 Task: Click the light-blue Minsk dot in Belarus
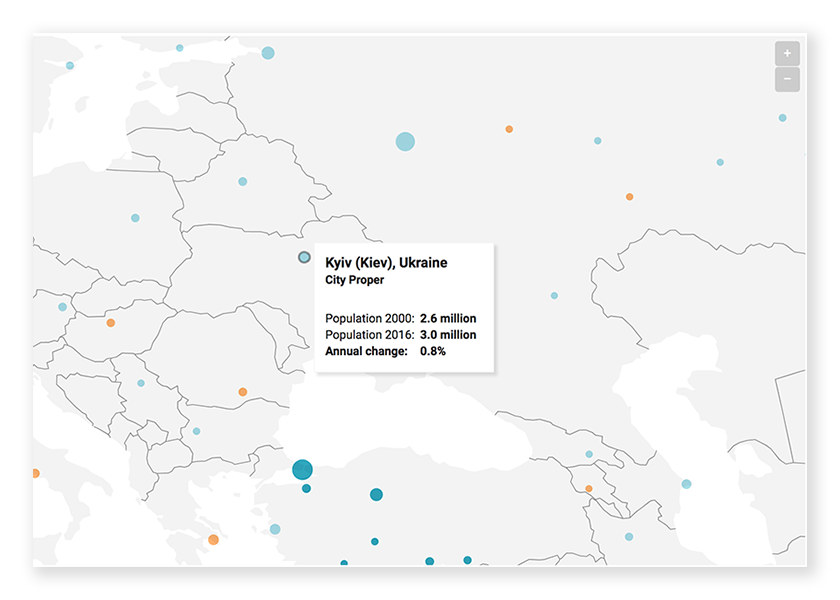pyautogui.click(x=242, y=182)
